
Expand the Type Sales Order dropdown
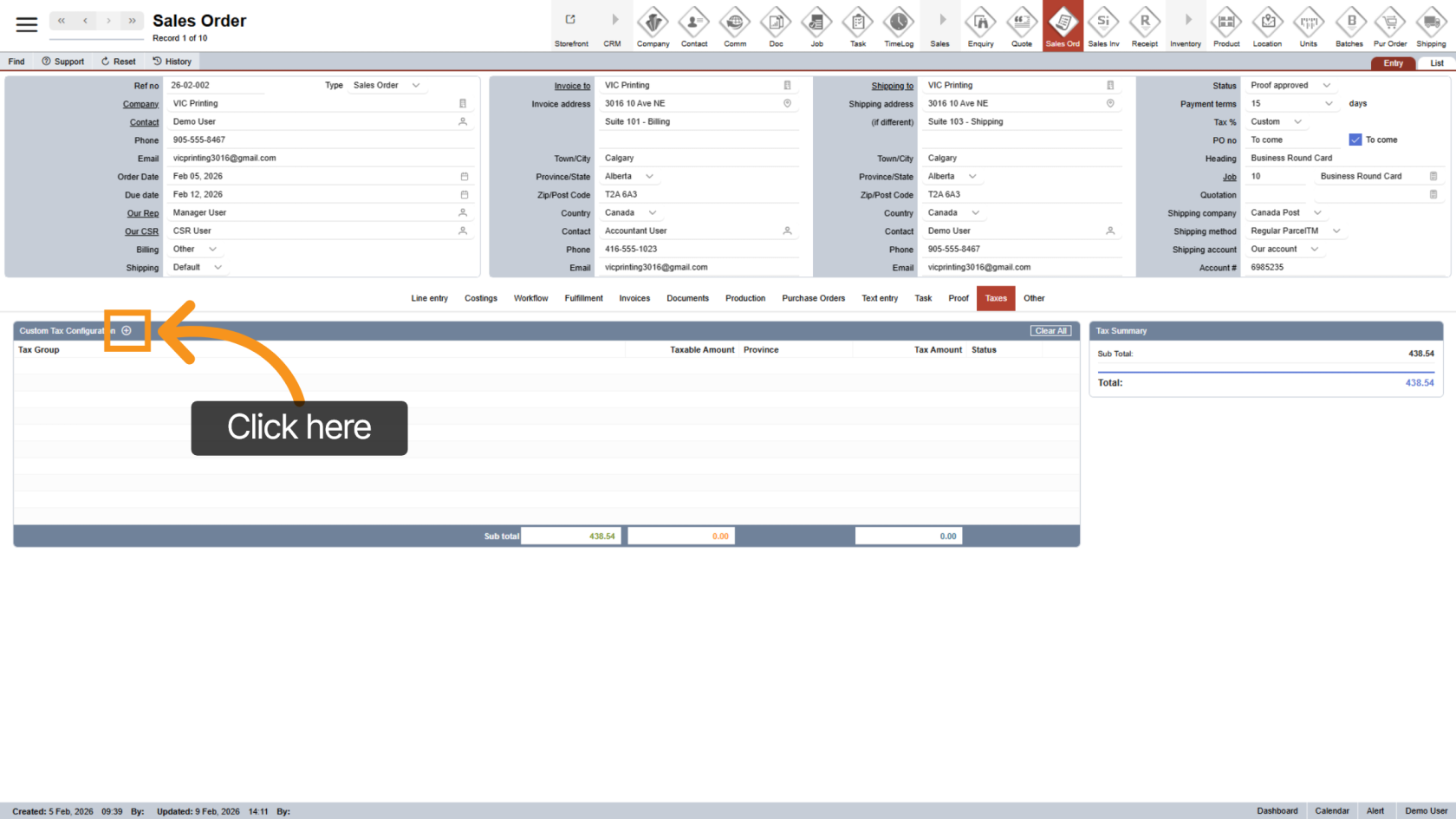click(416, 85)
